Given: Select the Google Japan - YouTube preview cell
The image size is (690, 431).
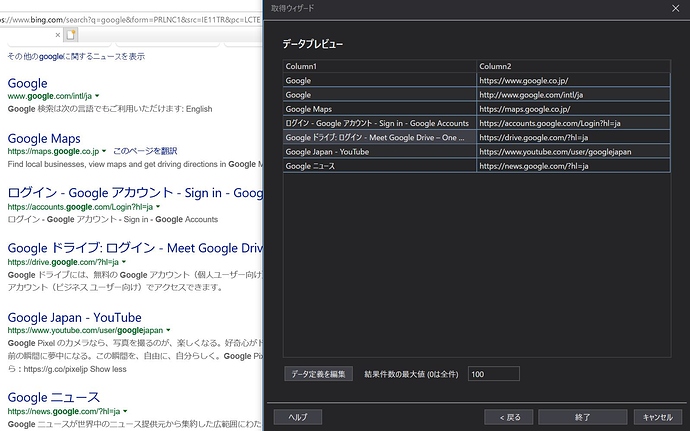Looking at the screenshot, I should (x=380, y=151).
